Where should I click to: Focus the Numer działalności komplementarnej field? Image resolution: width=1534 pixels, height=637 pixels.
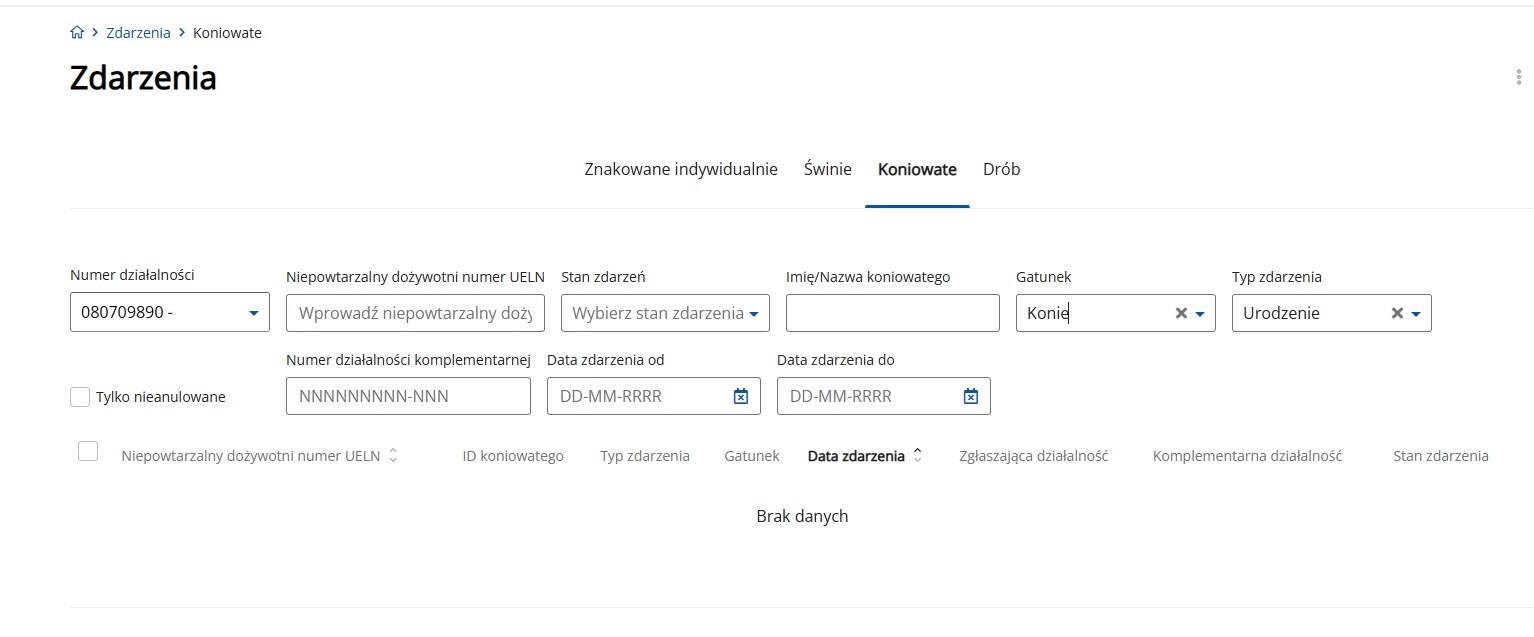tap(408, 396)
